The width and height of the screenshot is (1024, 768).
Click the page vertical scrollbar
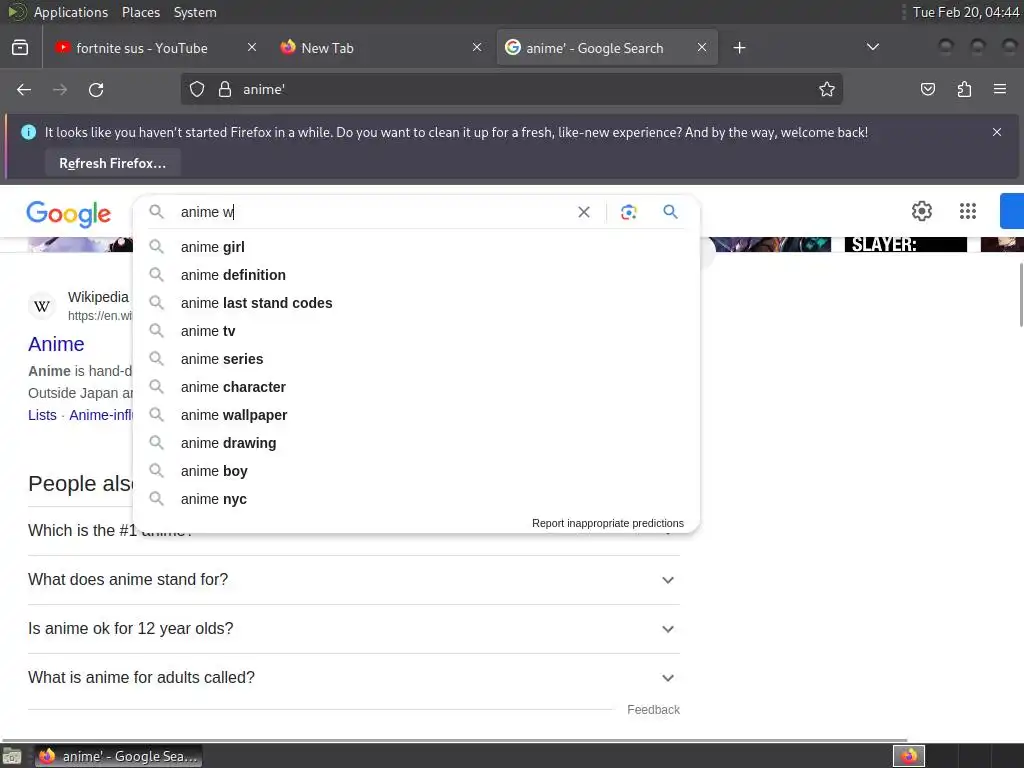1020,295
